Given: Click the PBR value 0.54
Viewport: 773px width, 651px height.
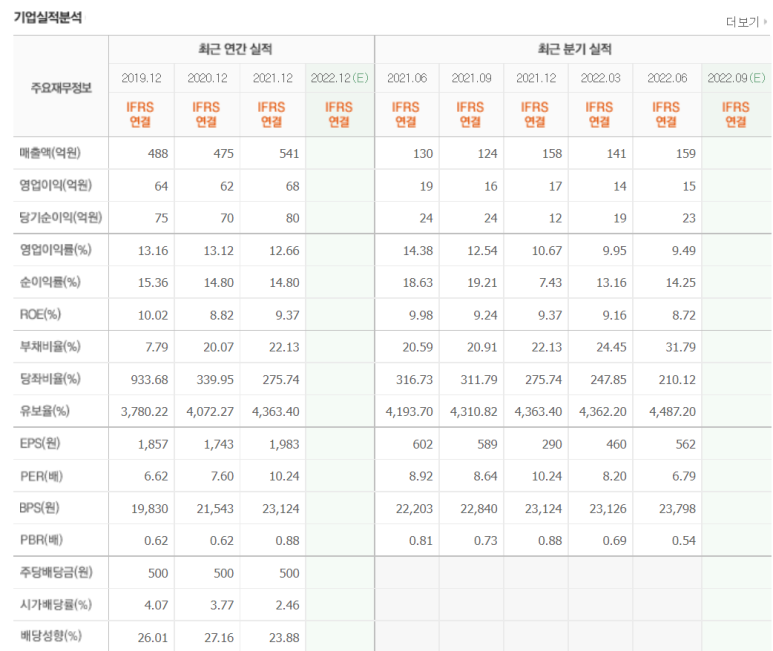Looking at the screenshot, I should [x=684, y=541].
